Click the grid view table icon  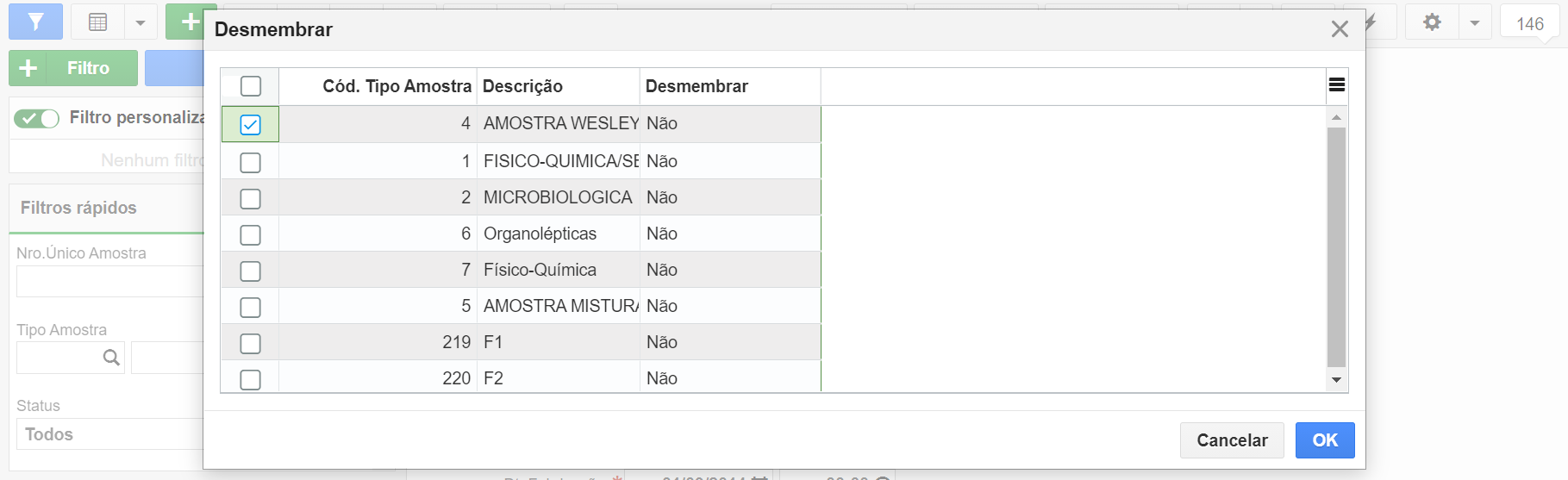(x=98, y=22)
